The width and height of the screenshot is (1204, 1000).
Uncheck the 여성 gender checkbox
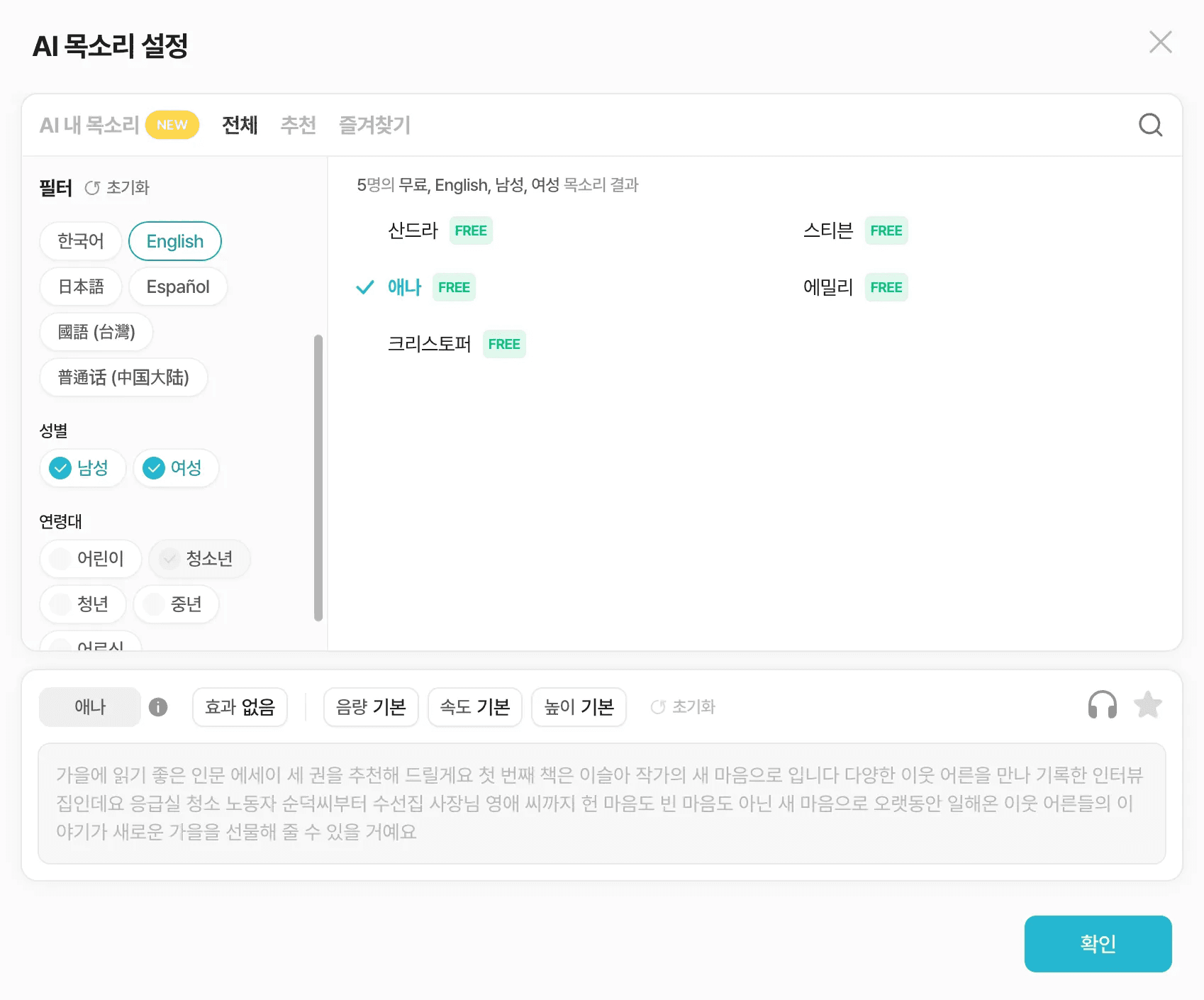153,468
